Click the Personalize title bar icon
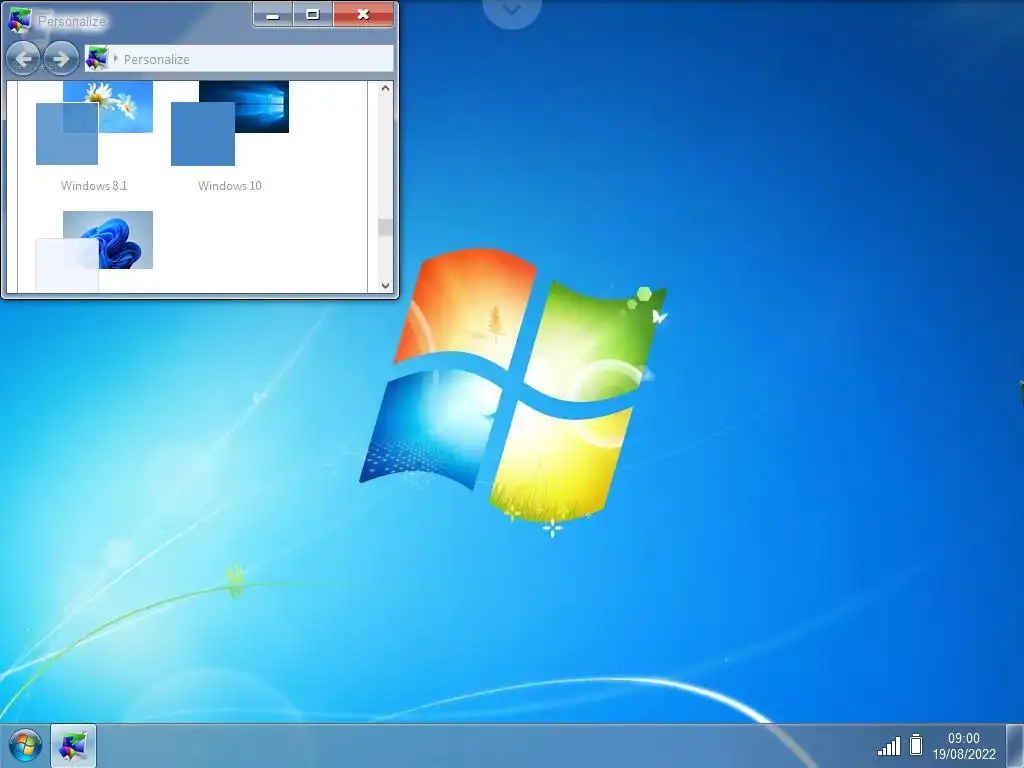The height and width of the screenshot is (768, 1024). tap(19, 20)
